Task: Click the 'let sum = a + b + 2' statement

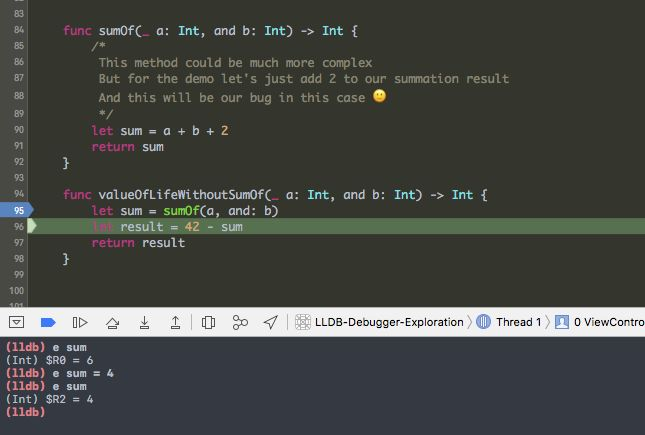Action: point(160,131)
